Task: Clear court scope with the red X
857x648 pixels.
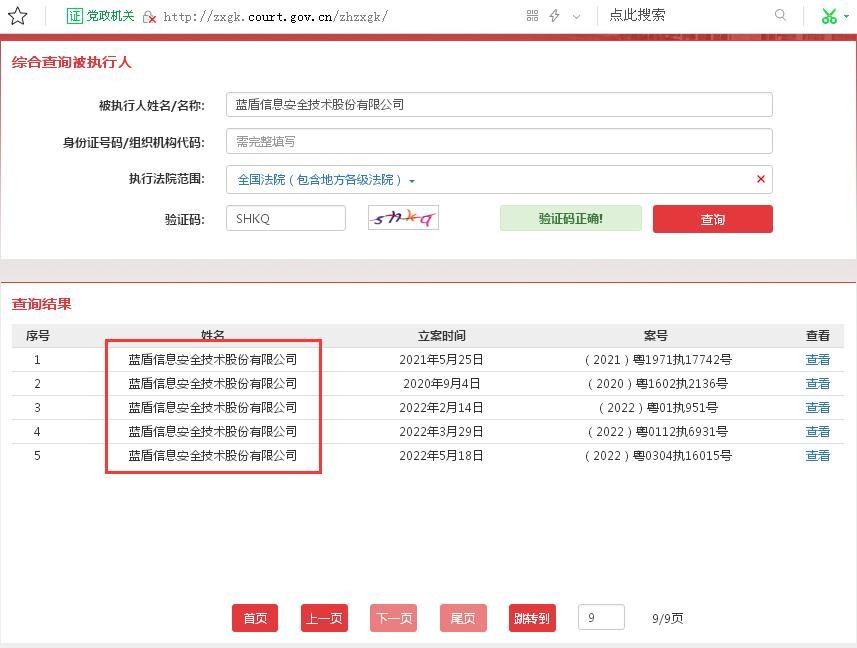Action: [760, 179]
